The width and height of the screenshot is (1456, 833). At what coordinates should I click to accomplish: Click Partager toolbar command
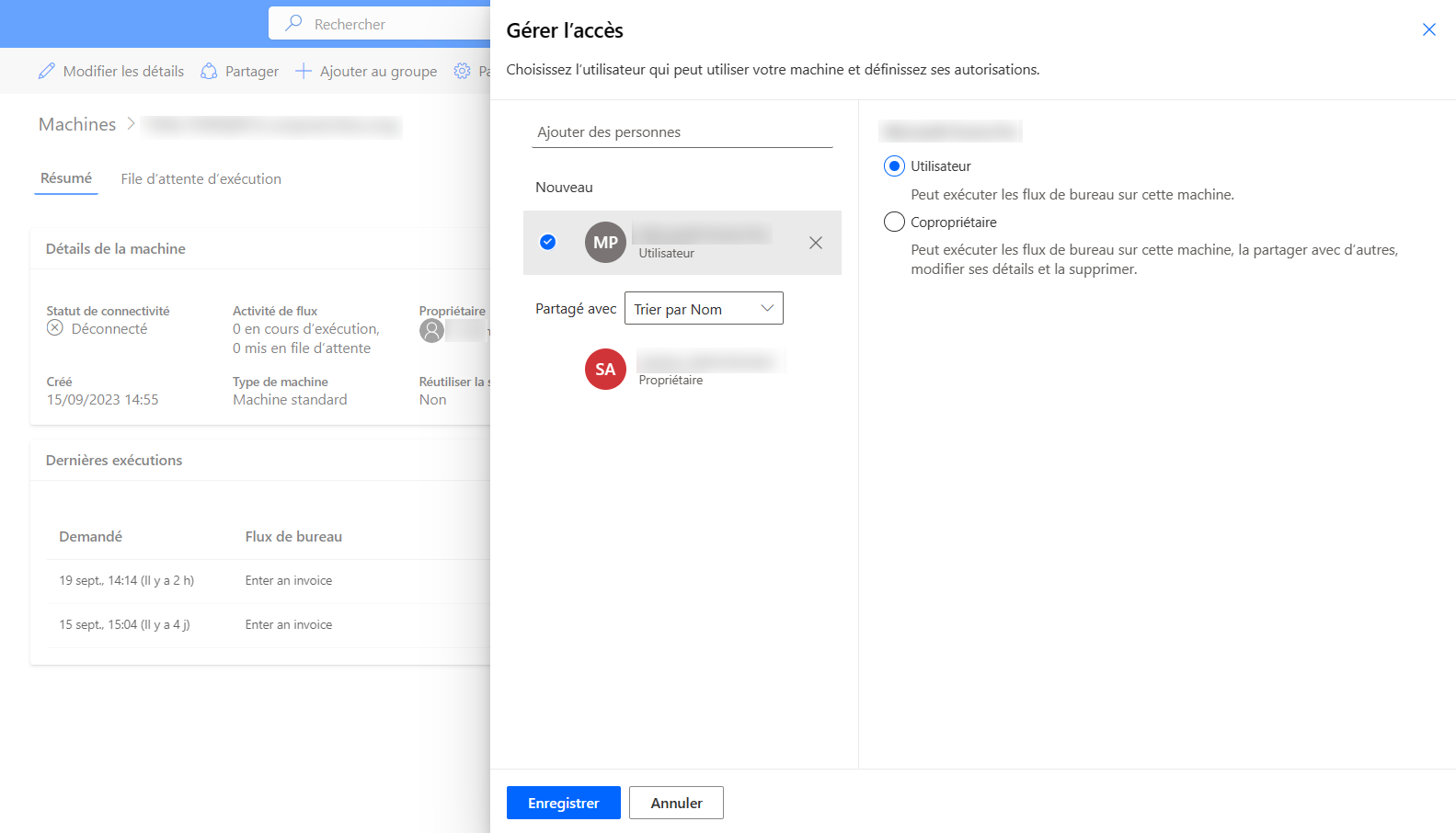coord(240,71)
